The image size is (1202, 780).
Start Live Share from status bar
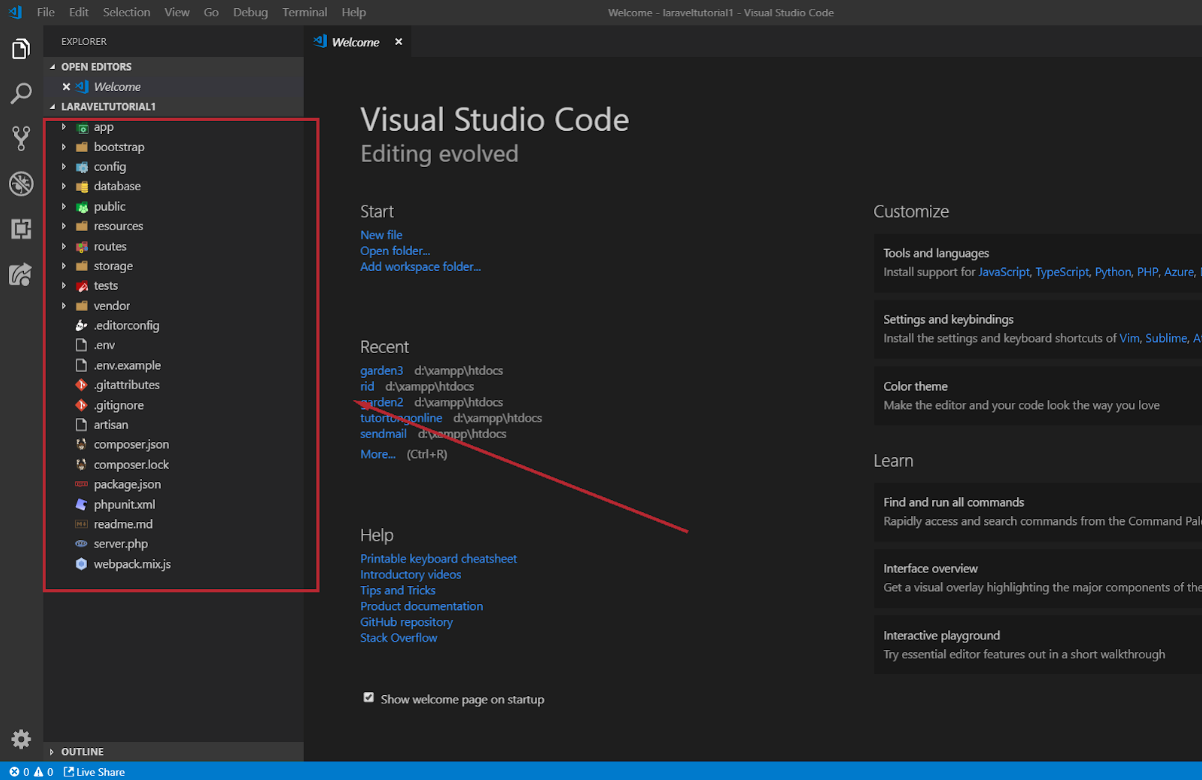(94, 772)
